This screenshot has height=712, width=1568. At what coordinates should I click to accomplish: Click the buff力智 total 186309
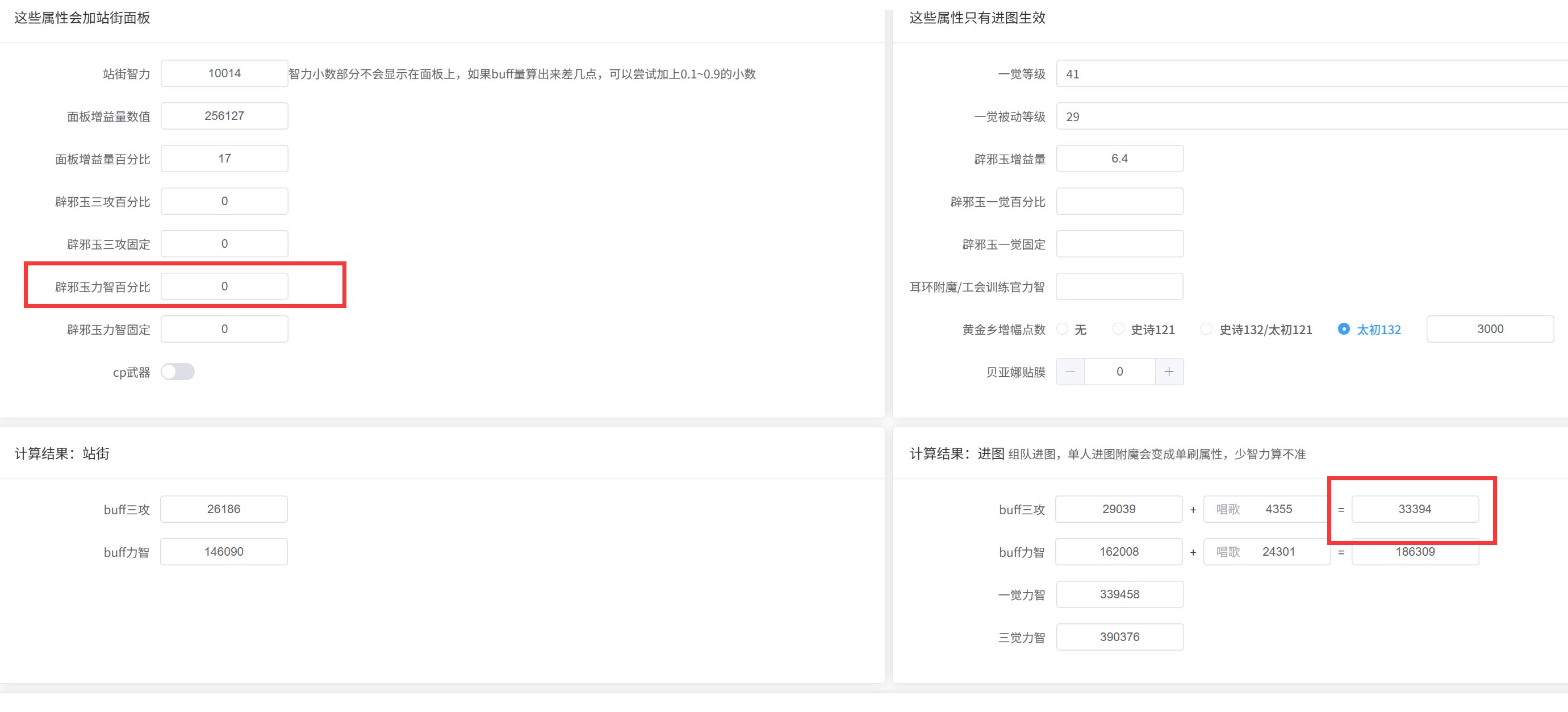pyautogui.click(x=1415, y=552)
